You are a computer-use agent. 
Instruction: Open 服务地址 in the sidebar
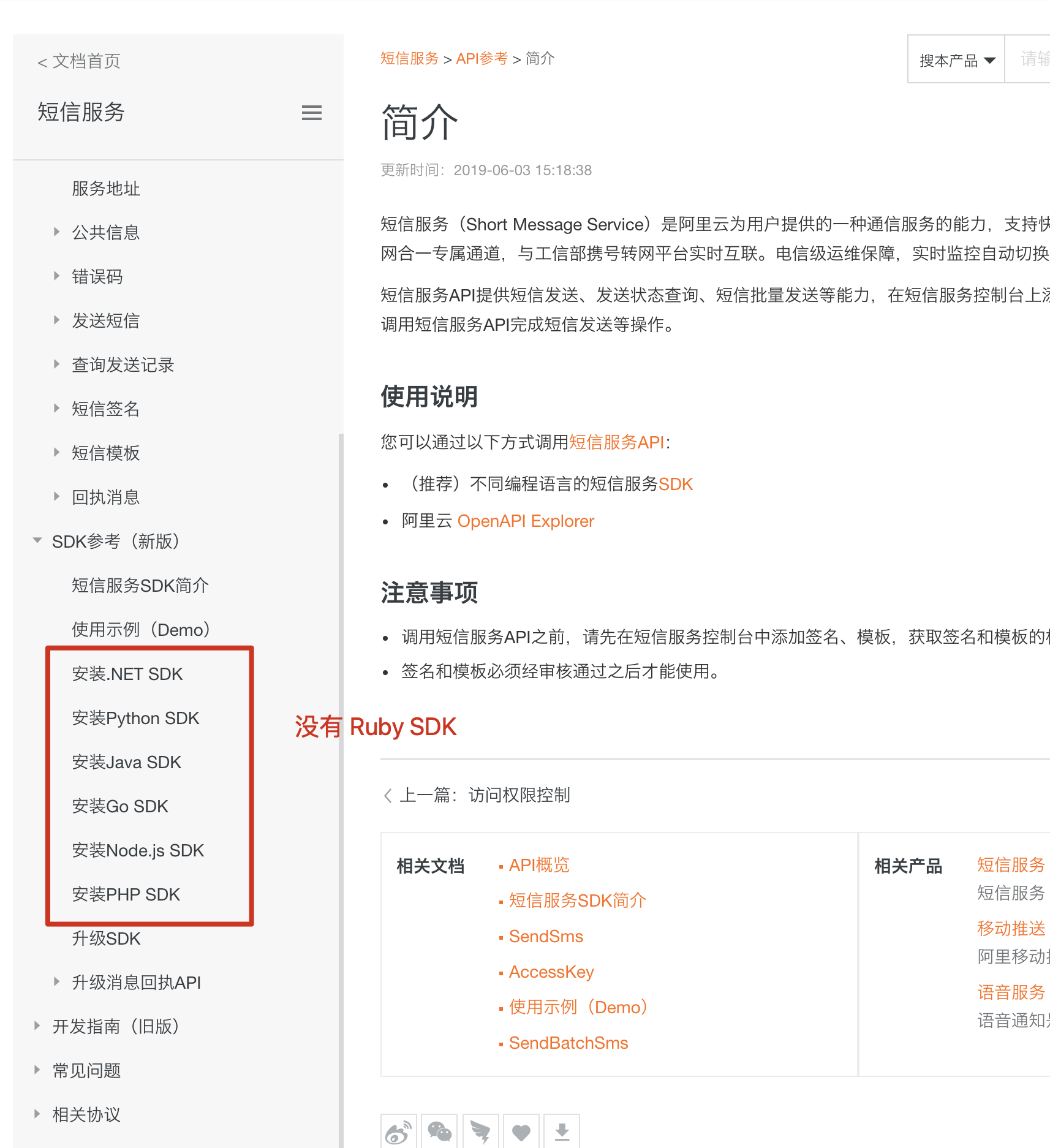point(105,188)
